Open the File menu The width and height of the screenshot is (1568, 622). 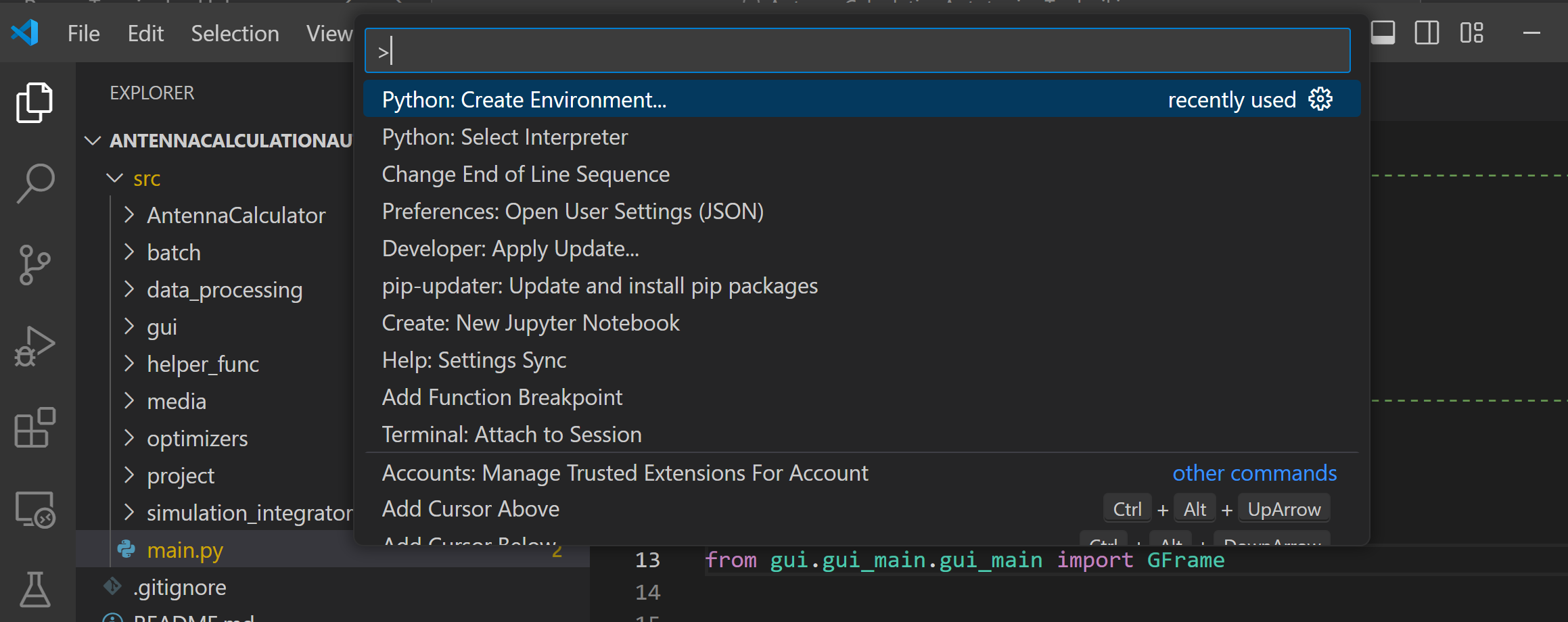pos(83,33)
